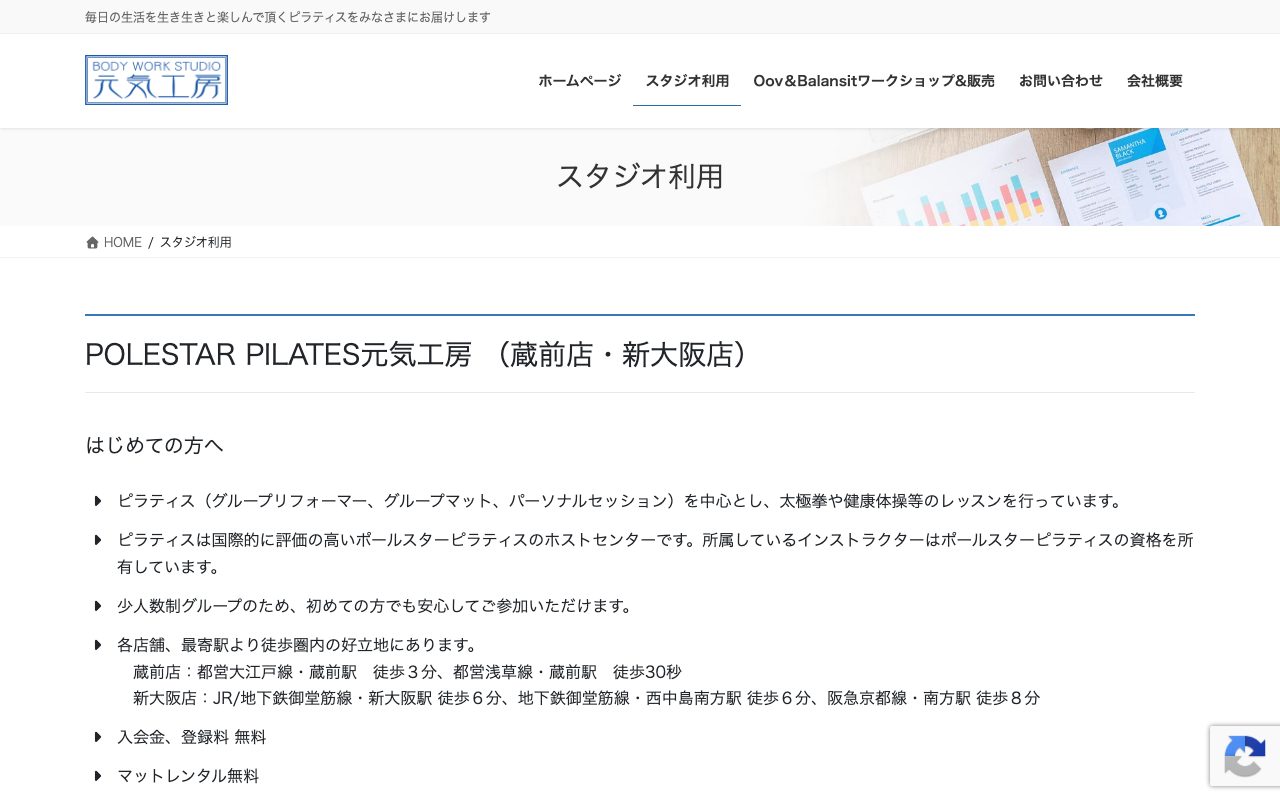Select the スタジオ利用 navigation tab
The height and width of the screenshot is (800, 1280).
687,81
